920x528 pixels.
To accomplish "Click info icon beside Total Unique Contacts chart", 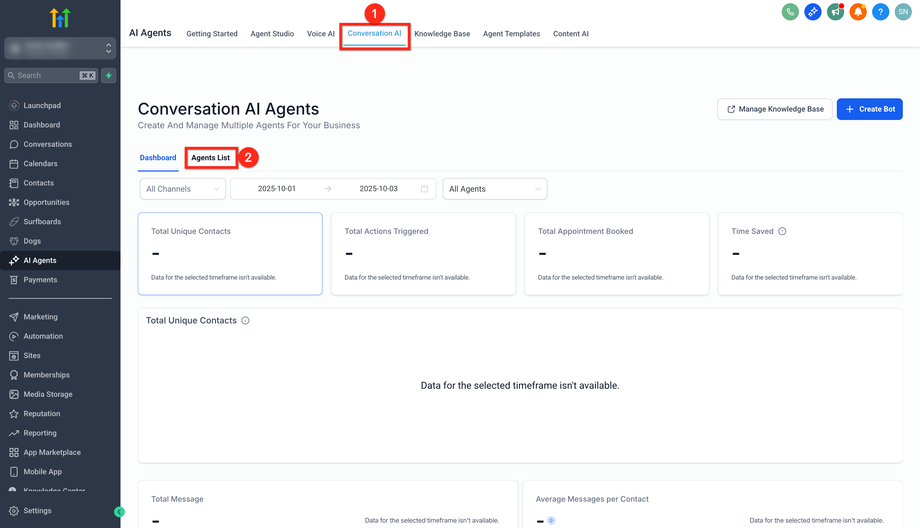I will [245, 321].
